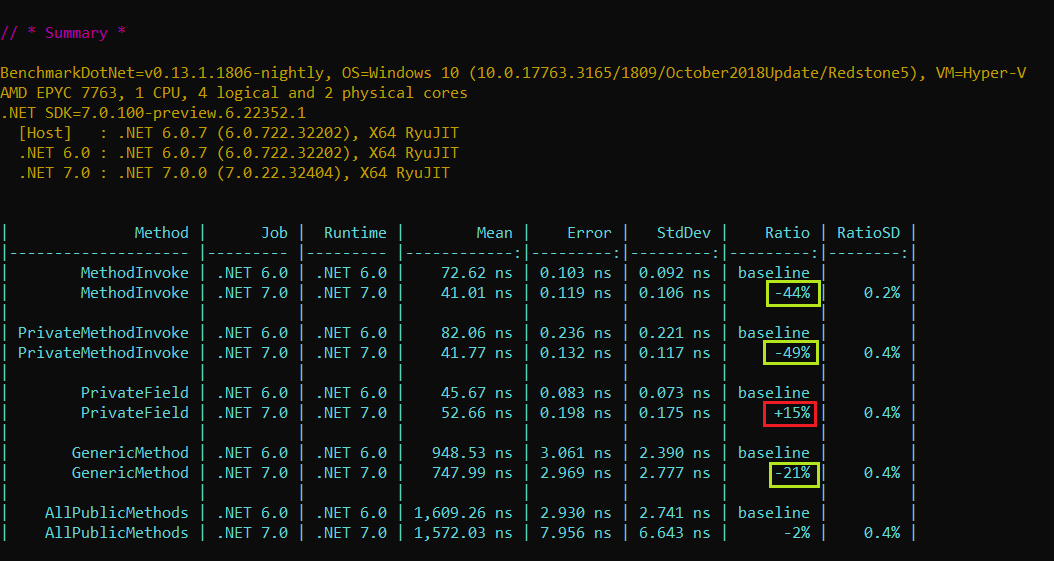Click the StdDev value '0.092 ns'
The width and height of the screenshot is (1054, 561).
point(675,273)
